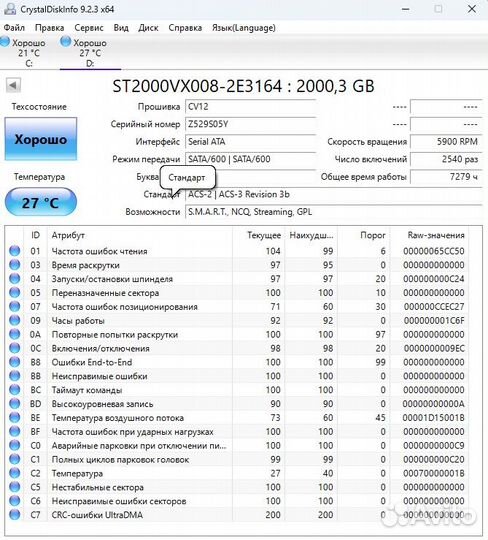Click the status icon for attribute C7
The height and width of the screenshot is (540, 488).
[14, 515]
